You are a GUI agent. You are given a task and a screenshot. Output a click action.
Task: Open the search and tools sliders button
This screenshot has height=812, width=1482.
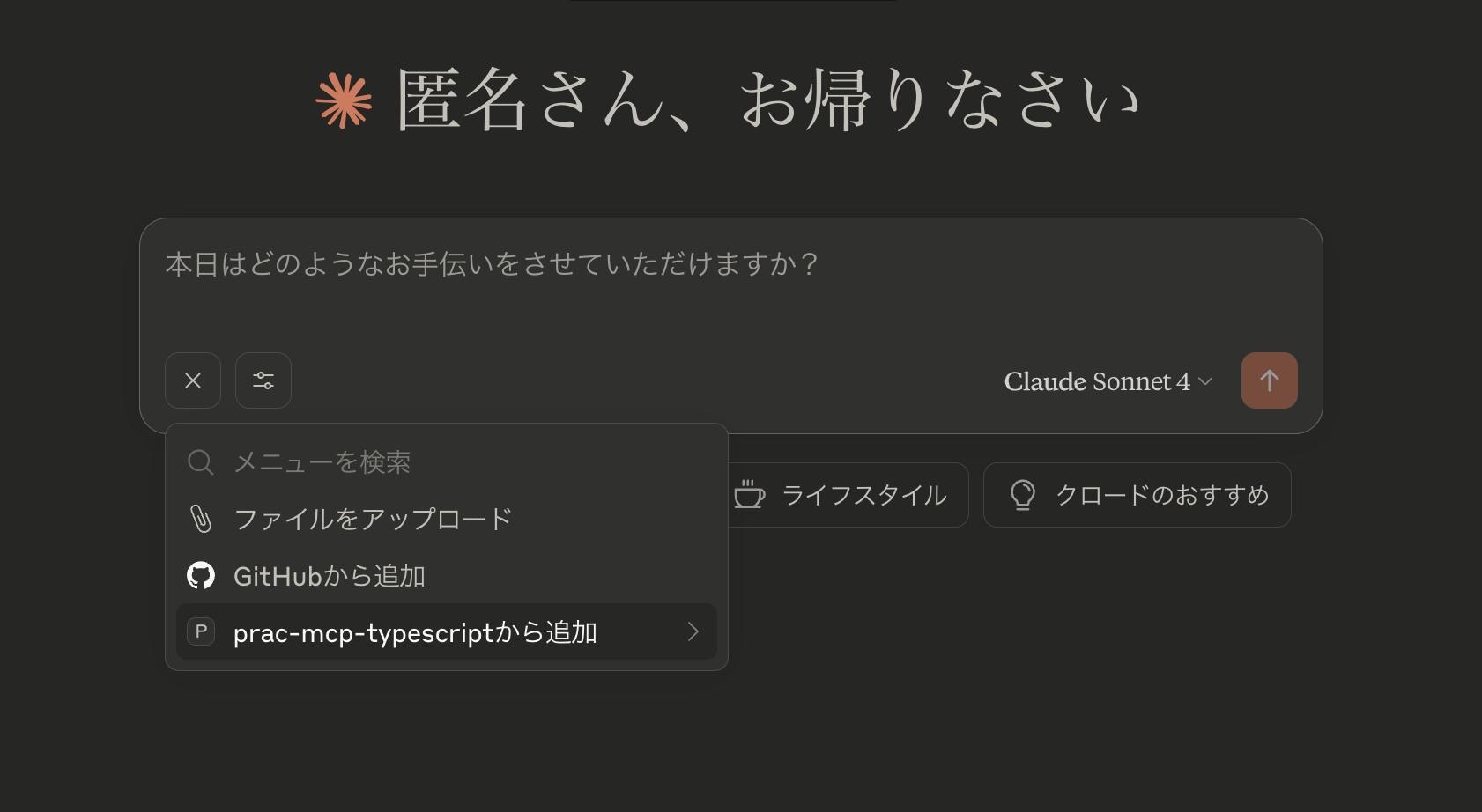click(263, 380)
